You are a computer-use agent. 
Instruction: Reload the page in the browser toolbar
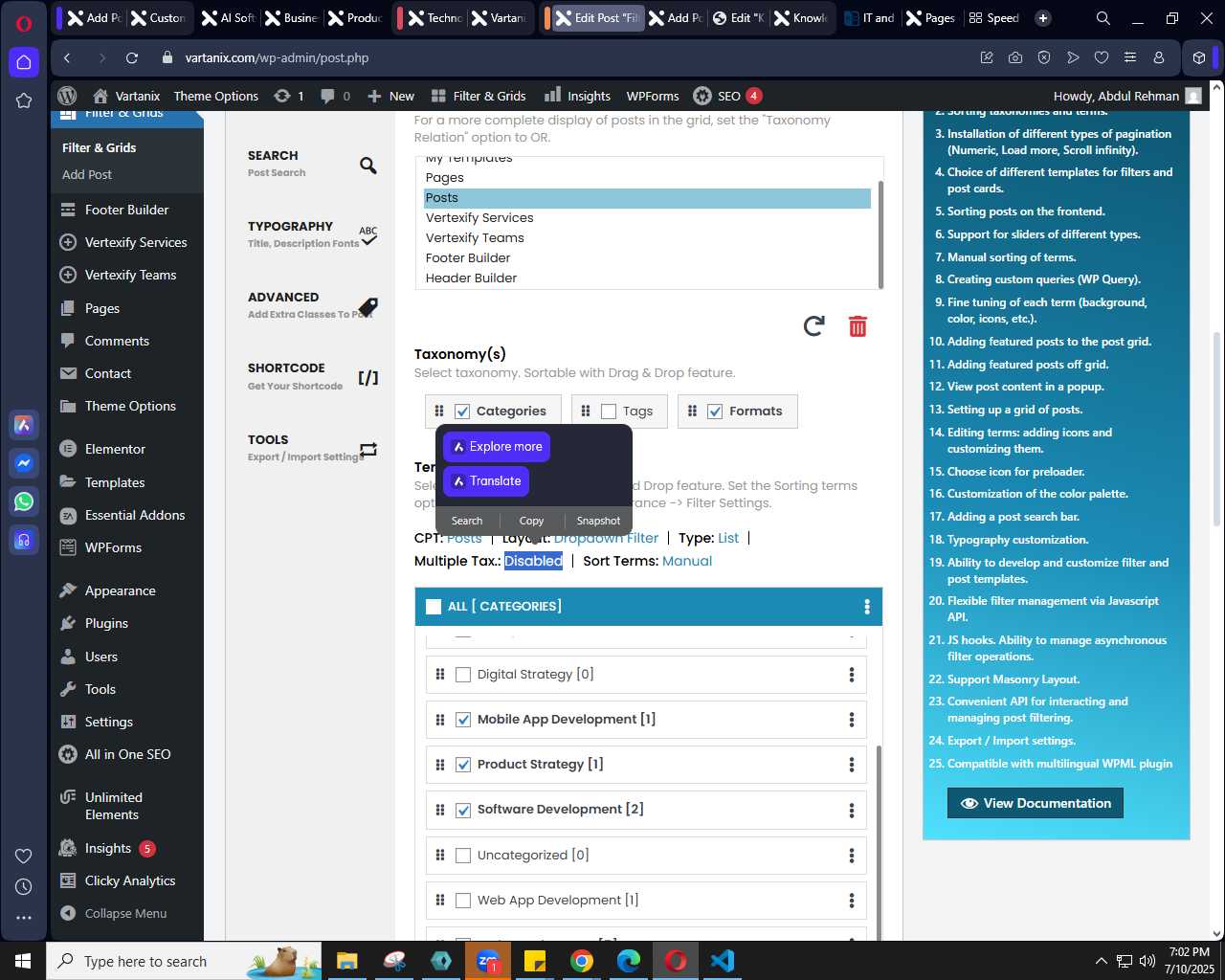click(x=132, y=57)
